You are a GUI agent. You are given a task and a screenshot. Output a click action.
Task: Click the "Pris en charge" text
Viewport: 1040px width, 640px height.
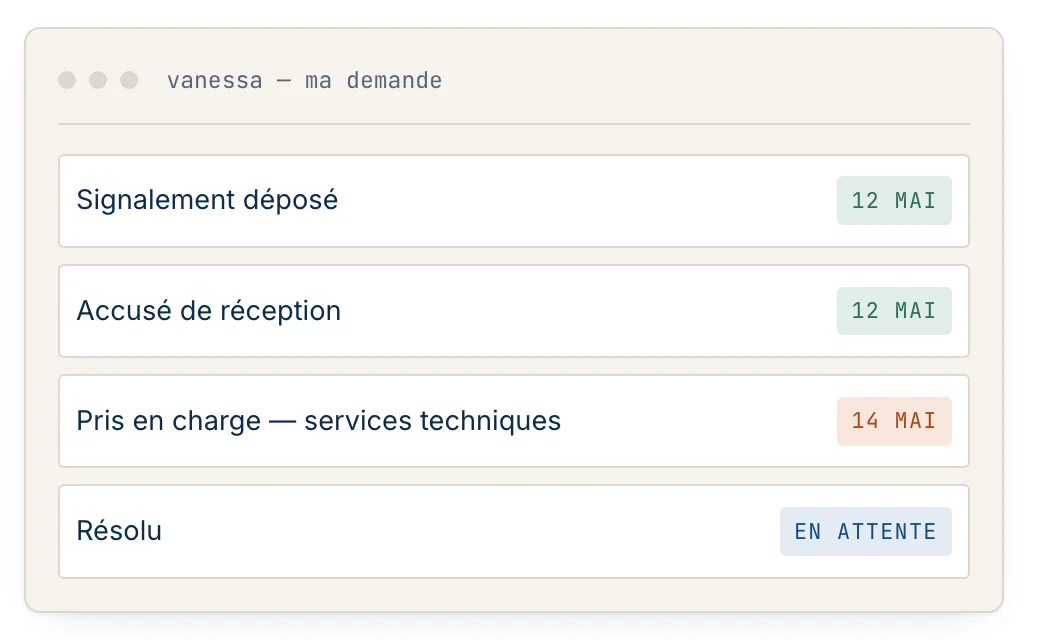pos(168,421)
